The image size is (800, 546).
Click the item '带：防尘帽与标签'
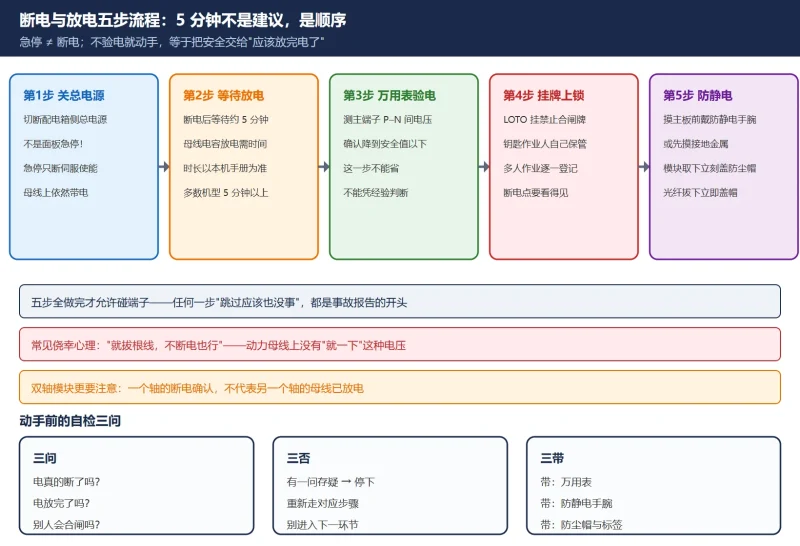coord(582,525)
